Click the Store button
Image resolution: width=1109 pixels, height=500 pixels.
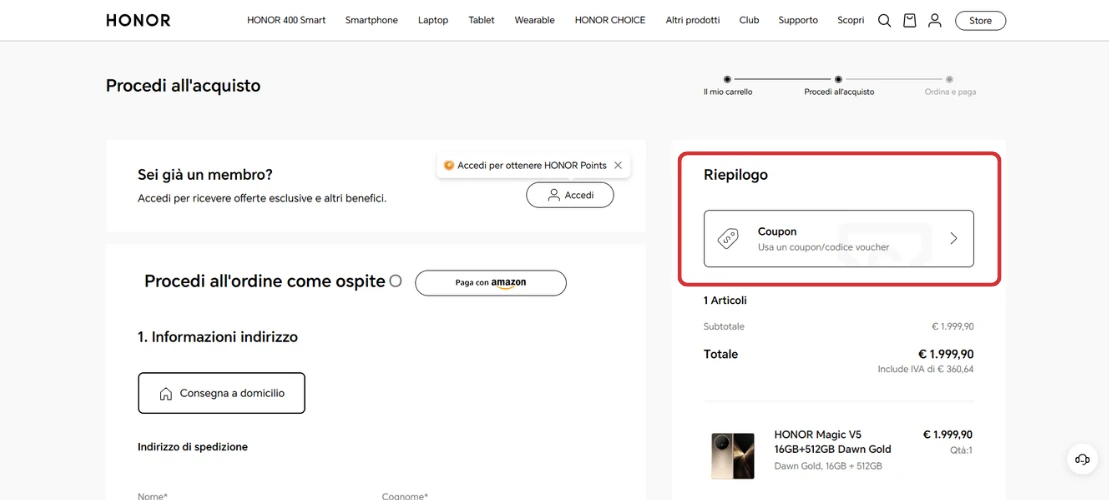980,21
